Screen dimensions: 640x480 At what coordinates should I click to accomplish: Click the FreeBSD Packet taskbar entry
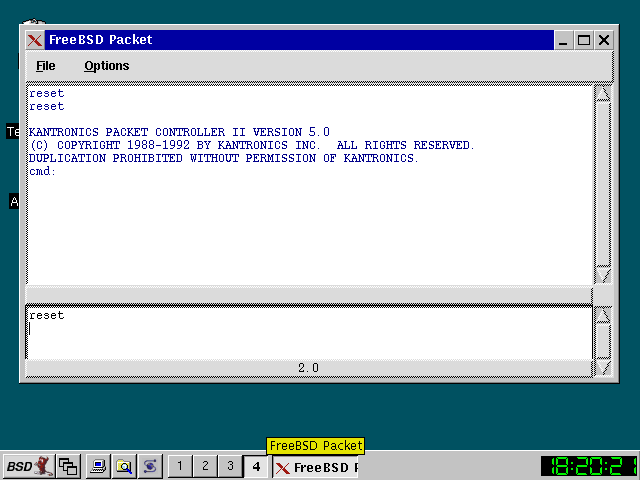pyautogui.click(x=315, y=467)
